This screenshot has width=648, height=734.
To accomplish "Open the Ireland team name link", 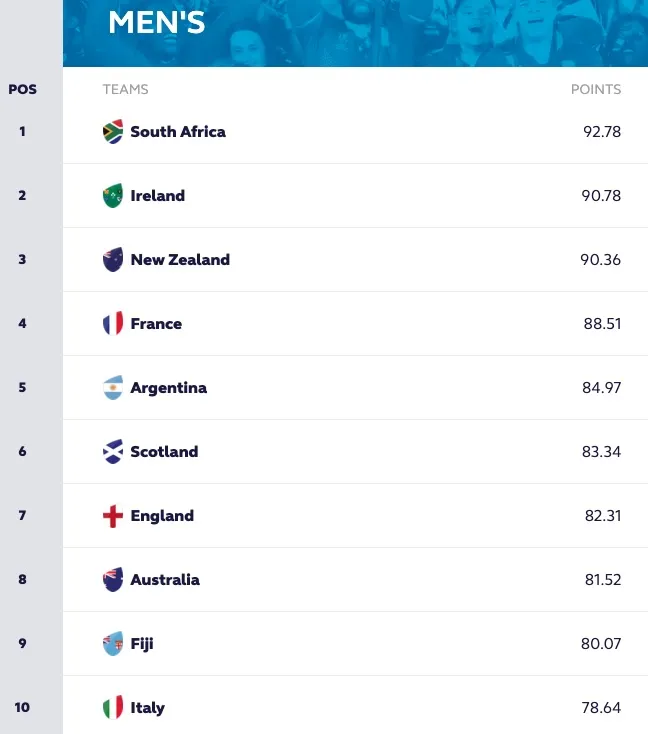I will (x=158, y=196).
